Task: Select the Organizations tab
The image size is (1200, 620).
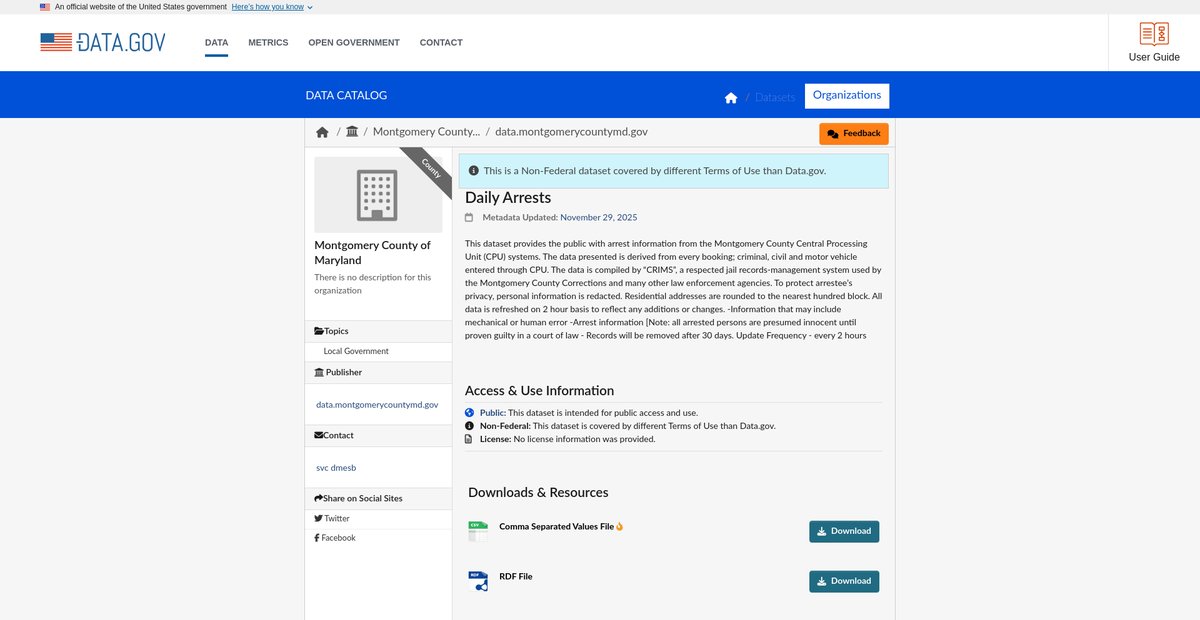Action: tap(847, 95)
